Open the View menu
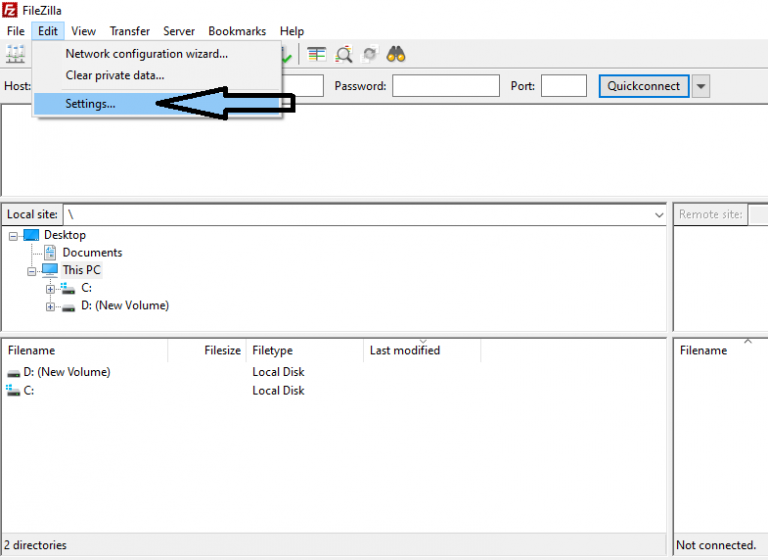 pos(83,31)
